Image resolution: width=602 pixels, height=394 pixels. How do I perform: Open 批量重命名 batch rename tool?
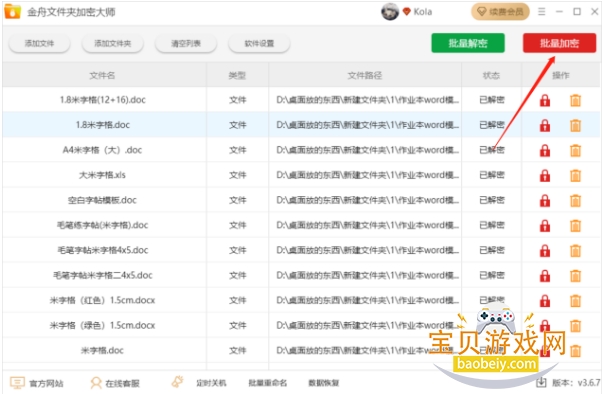pos(268,383)
